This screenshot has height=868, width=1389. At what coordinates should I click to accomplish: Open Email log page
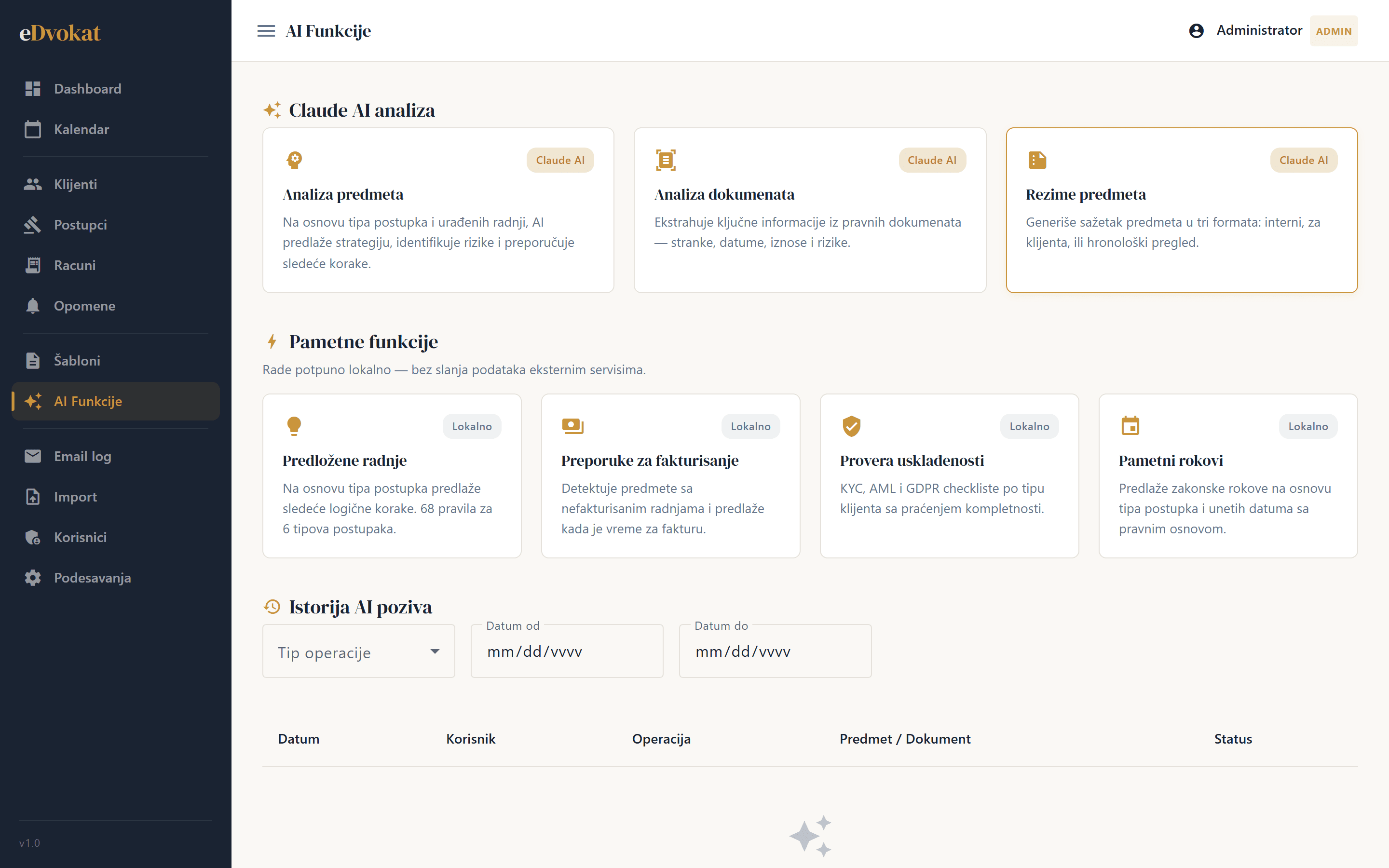115,456
